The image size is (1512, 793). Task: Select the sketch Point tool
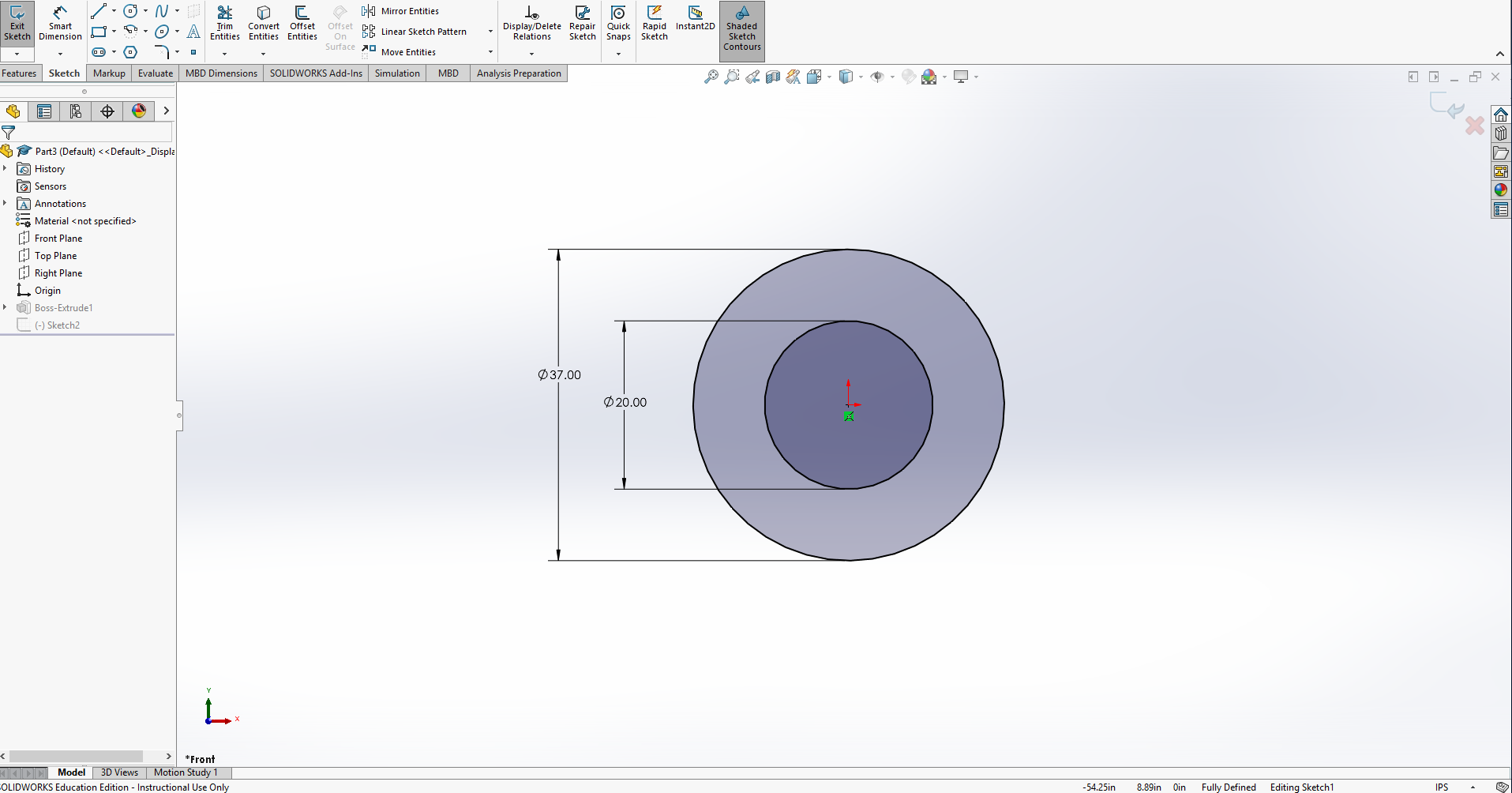193,52
